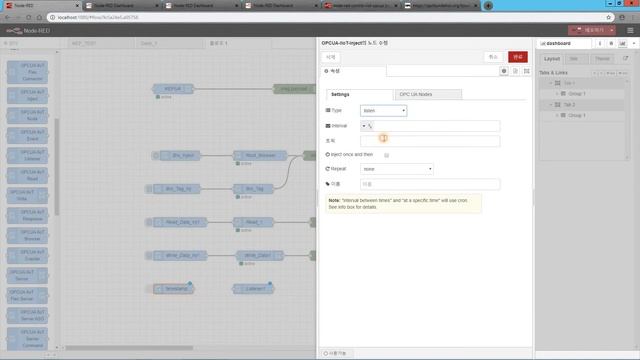640x360 pixels.
Task: Open the debug messages sidebar icon
Action: pos(611,43)
